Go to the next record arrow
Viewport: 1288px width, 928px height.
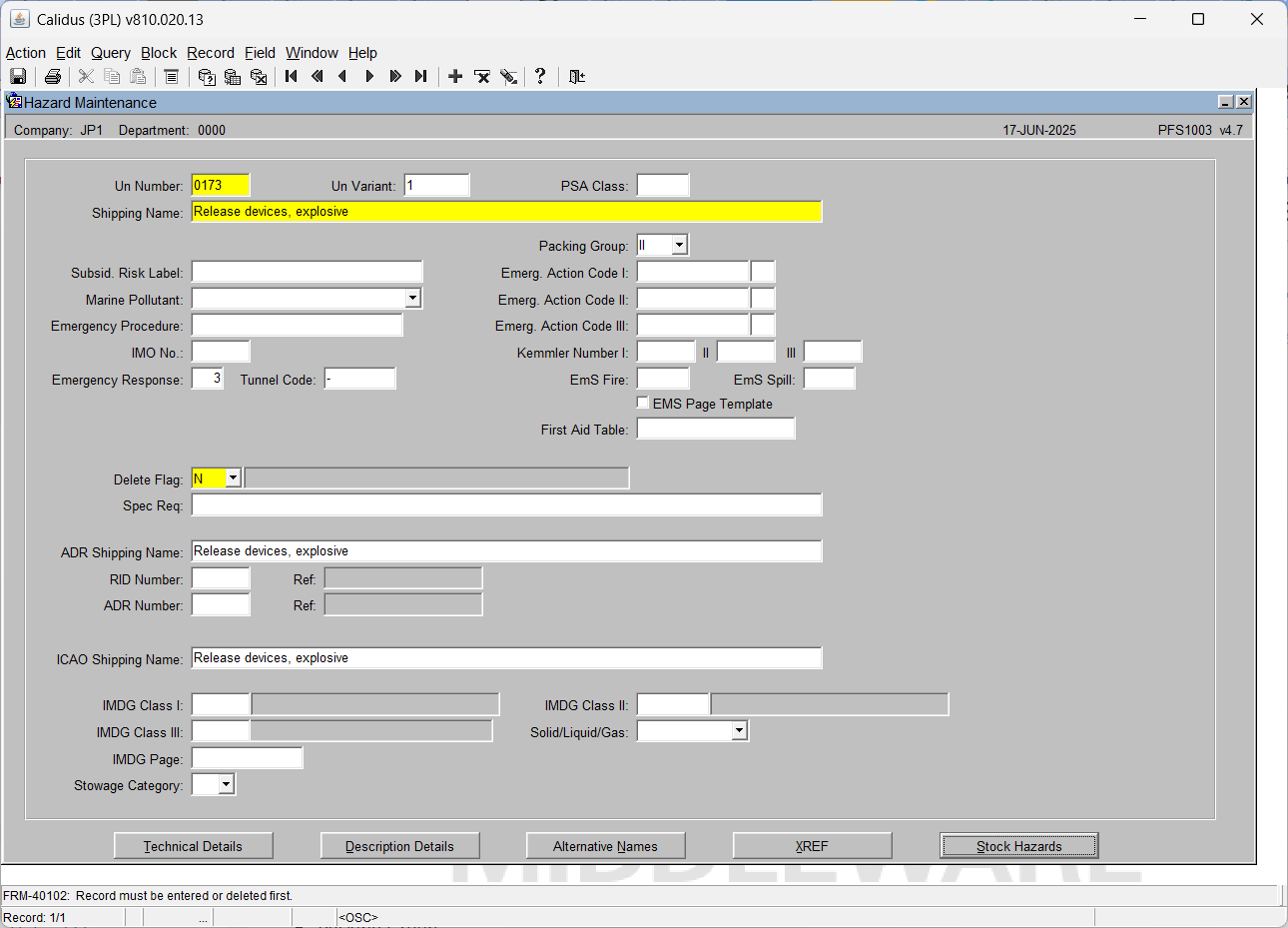click(x=369, y=76)
